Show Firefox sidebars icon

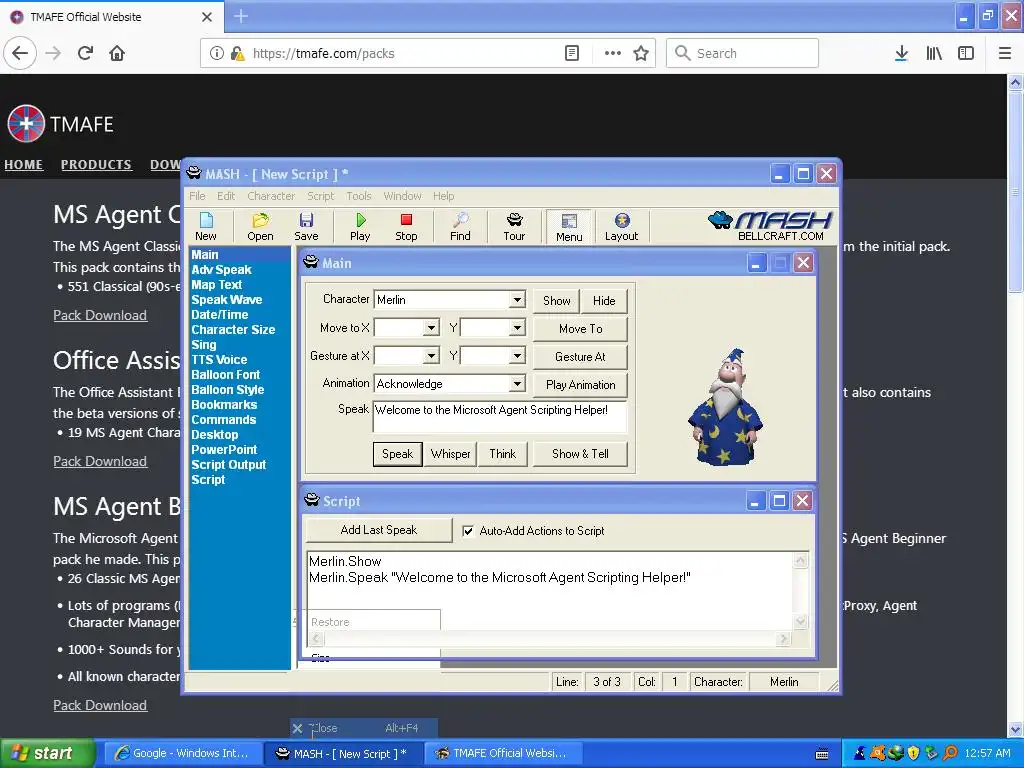pyautogui.click(x=966, y=53)
